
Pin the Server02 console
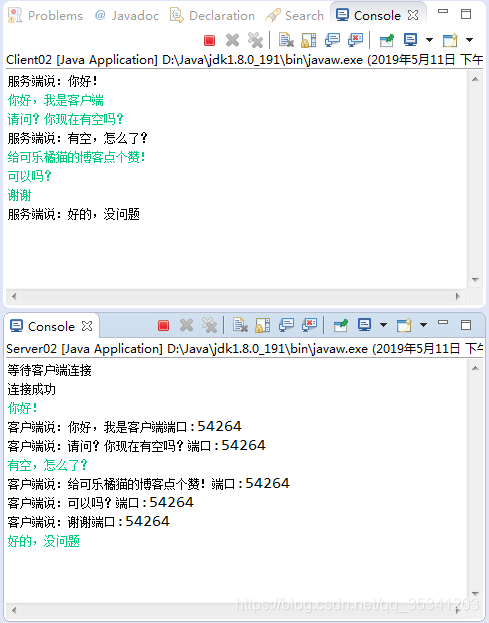[341, 325]
